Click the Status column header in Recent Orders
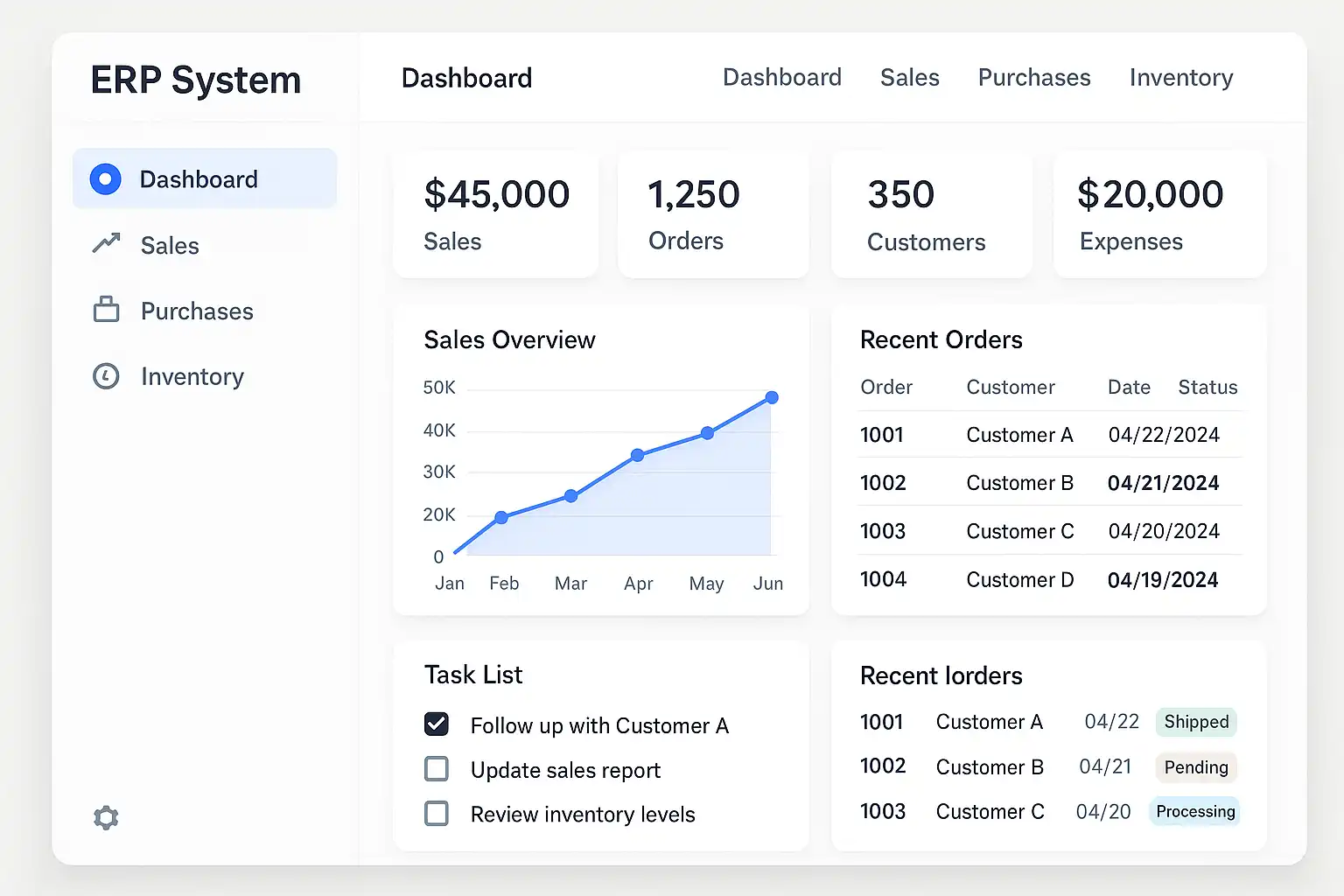This screenshot has width=1344, height=896. pos(1207,387)
